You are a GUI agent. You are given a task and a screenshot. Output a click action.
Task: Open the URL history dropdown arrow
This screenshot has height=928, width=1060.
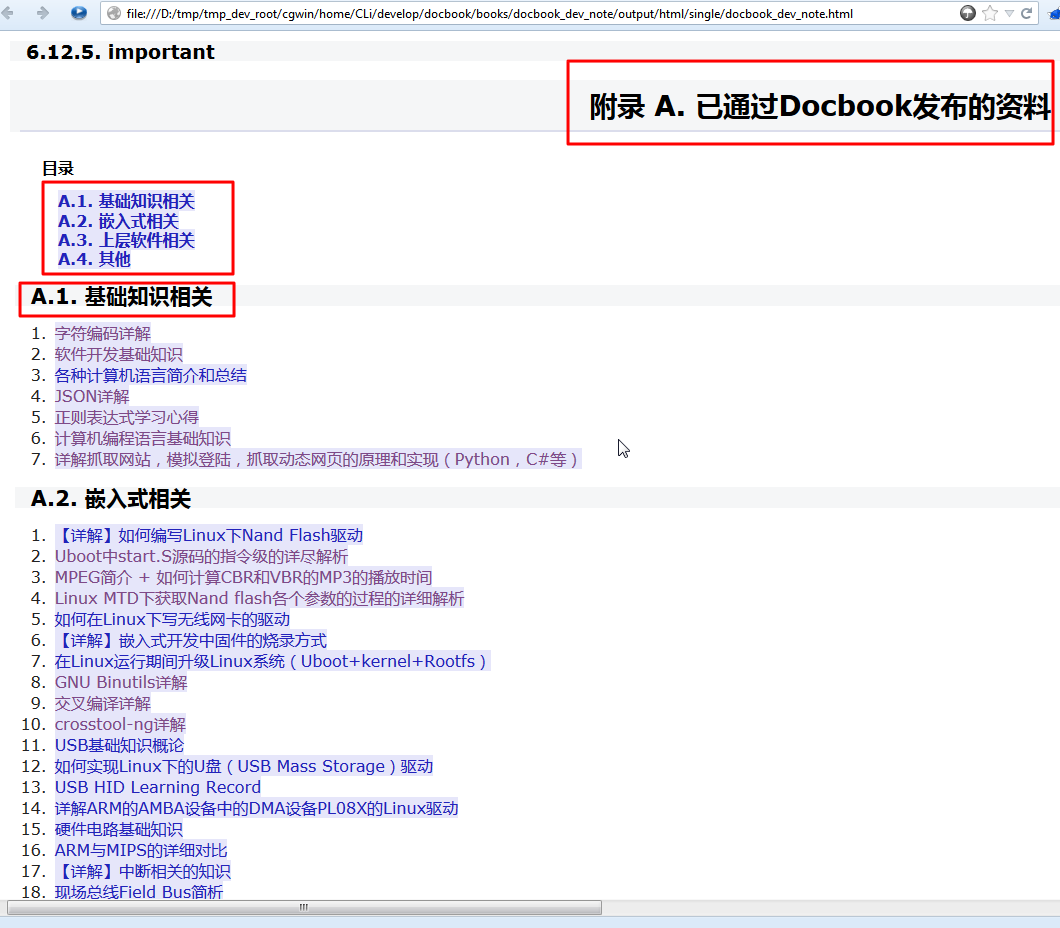pyautogui.click(x=1009, y=14)
